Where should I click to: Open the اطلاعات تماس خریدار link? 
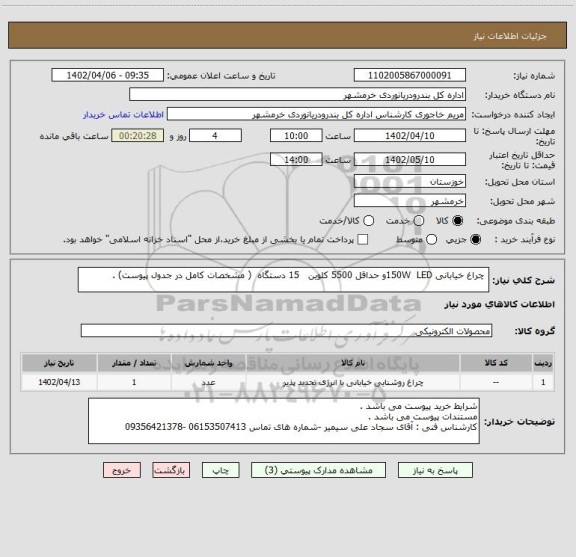coord(123,115)
